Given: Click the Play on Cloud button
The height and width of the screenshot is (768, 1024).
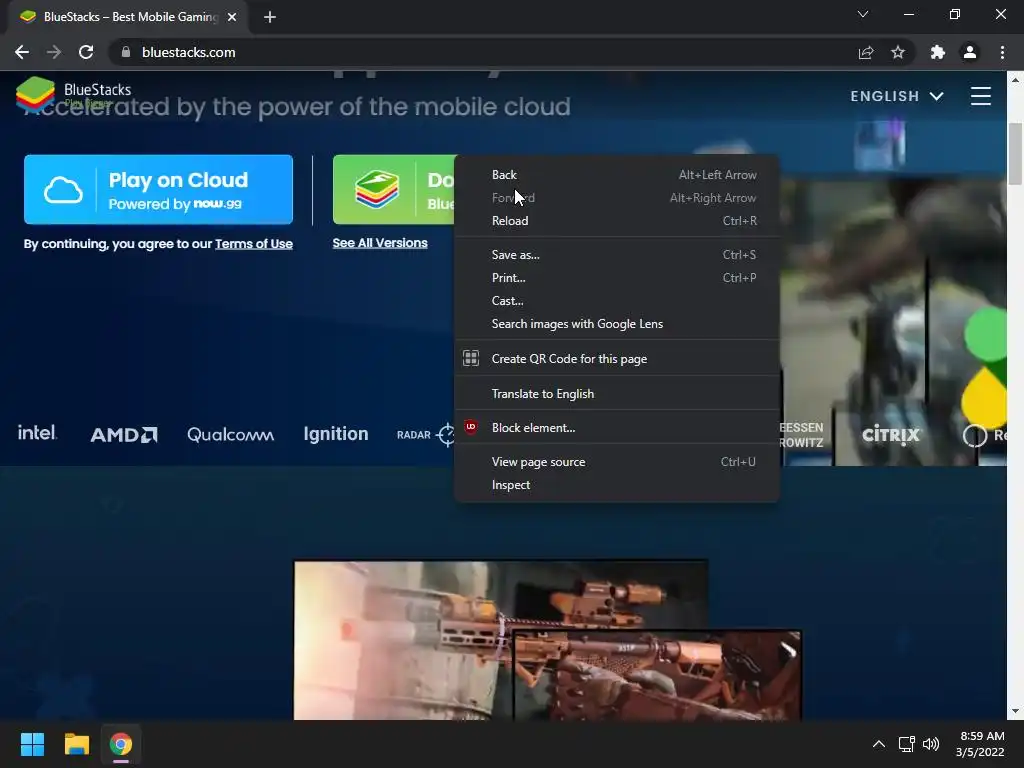Looking at the screenshot, I should pos(158,189).
